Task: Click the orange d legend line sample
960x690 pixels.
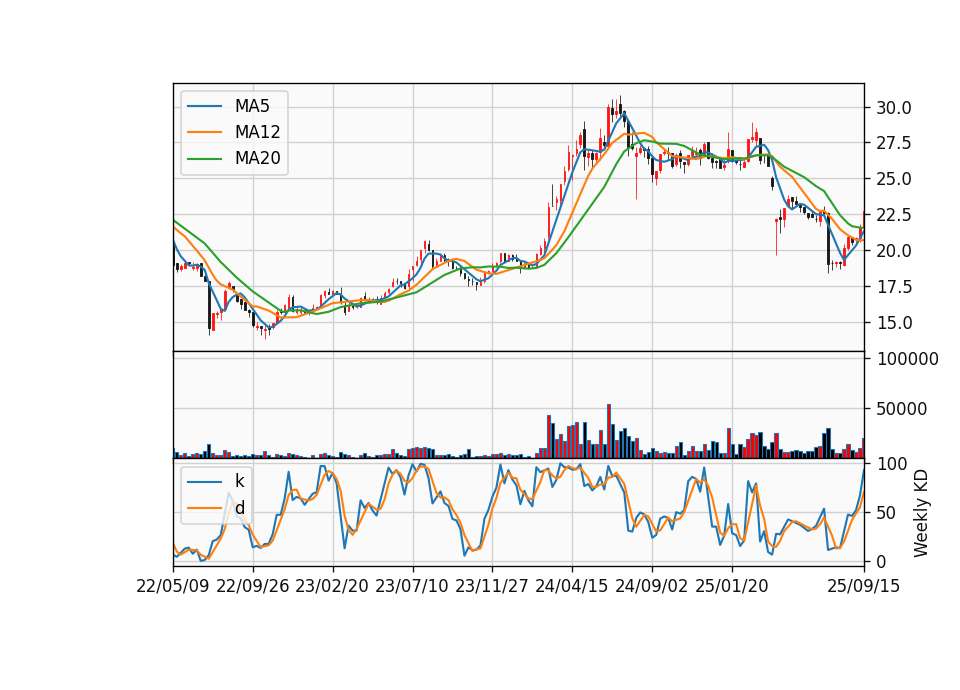Action: (x=204, y=508)
